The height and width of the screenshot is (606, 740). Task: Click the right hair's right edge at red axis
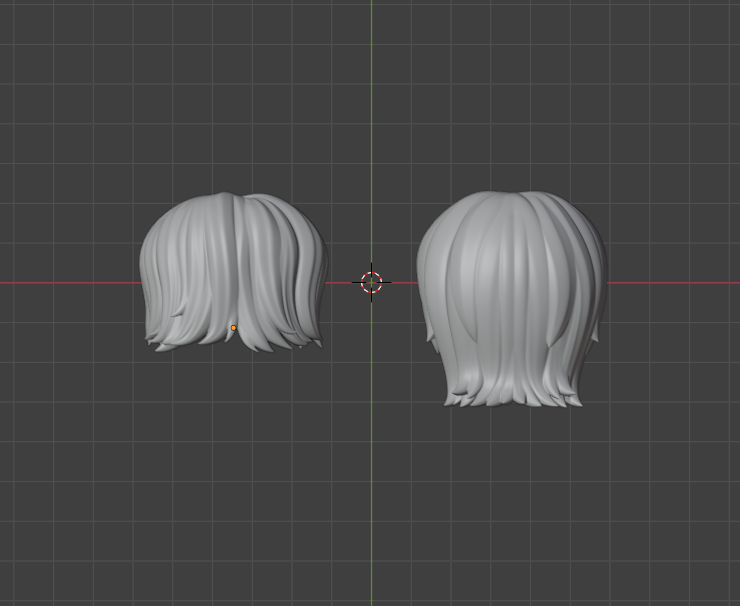604,283
